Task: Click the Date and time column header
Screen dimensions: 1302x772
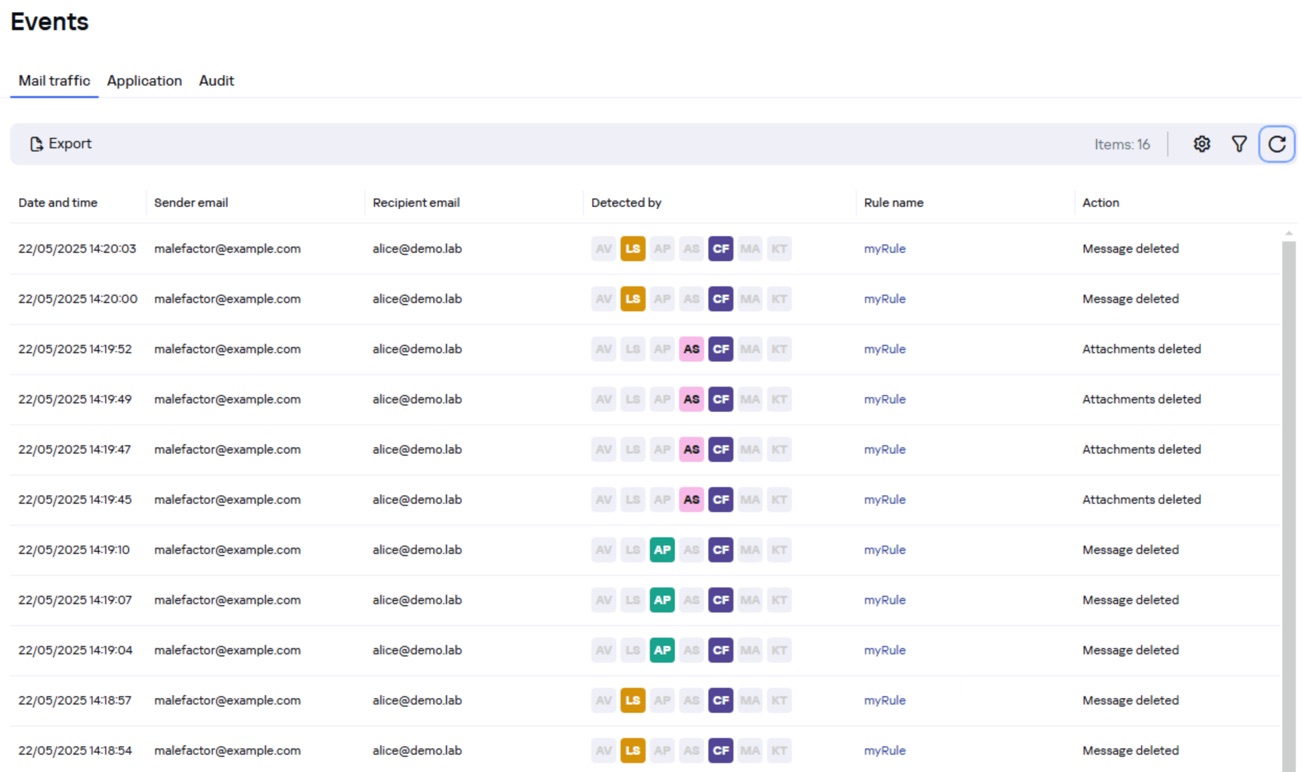Action: coord(58,203)
